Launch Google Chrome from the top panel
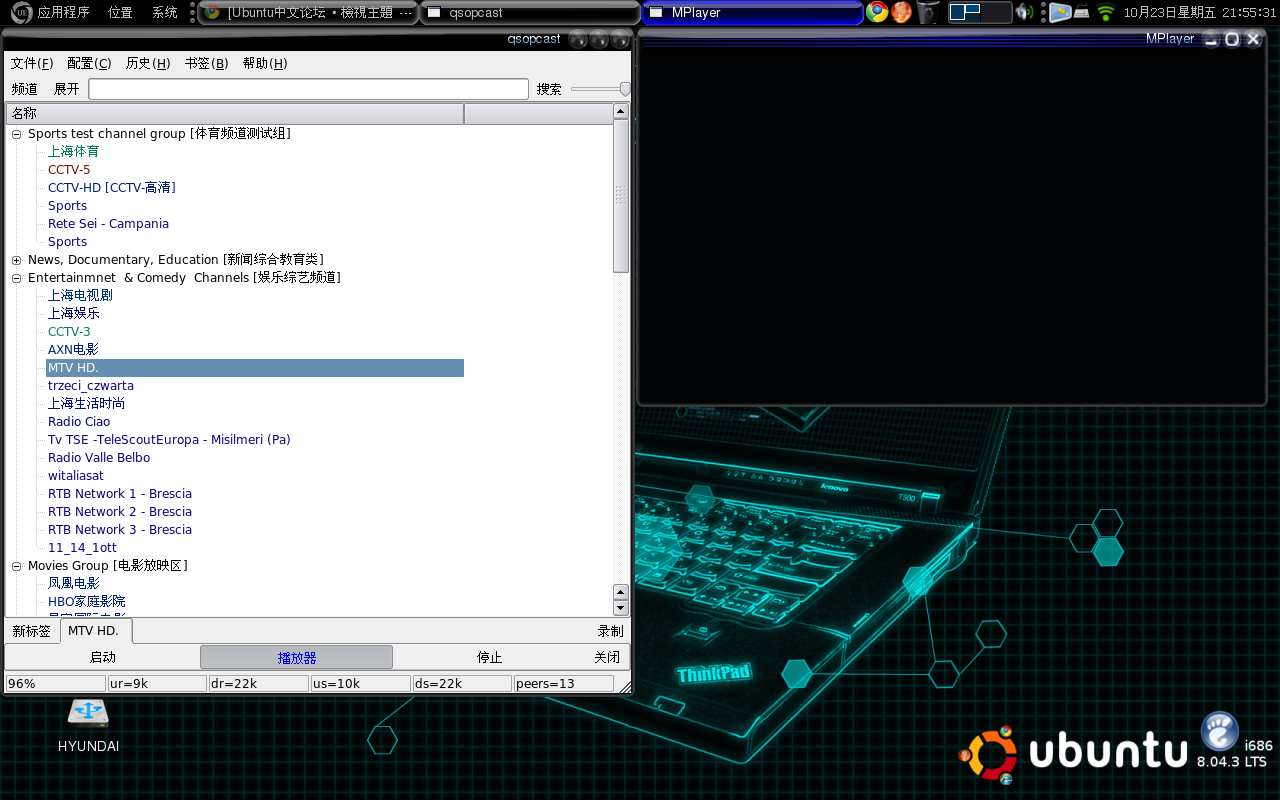 tap(877, 12)
